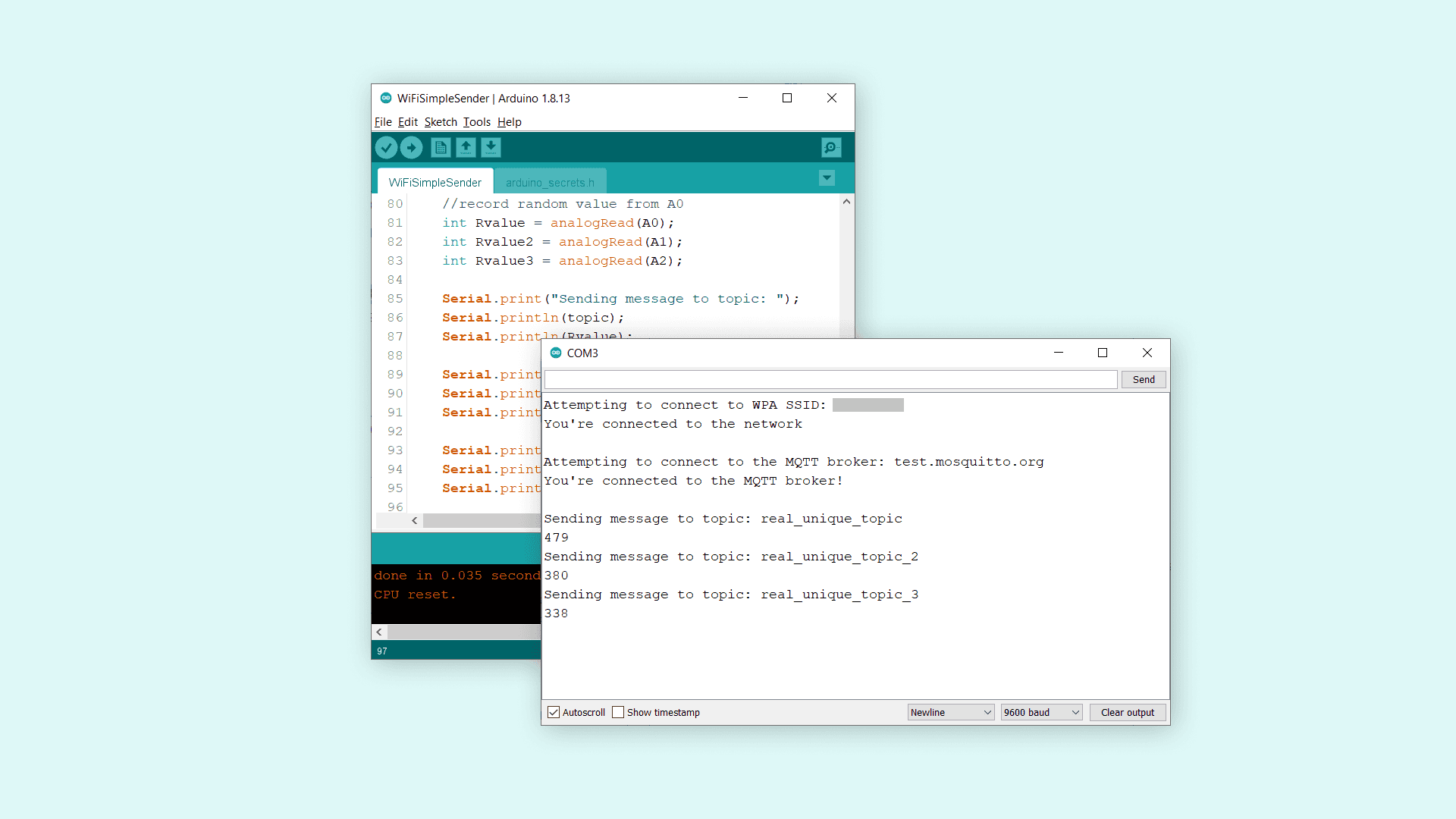Viewport: 1456px width, 819px height.
Task: Click the New sketch icon
Action: (x=441, y=147)
